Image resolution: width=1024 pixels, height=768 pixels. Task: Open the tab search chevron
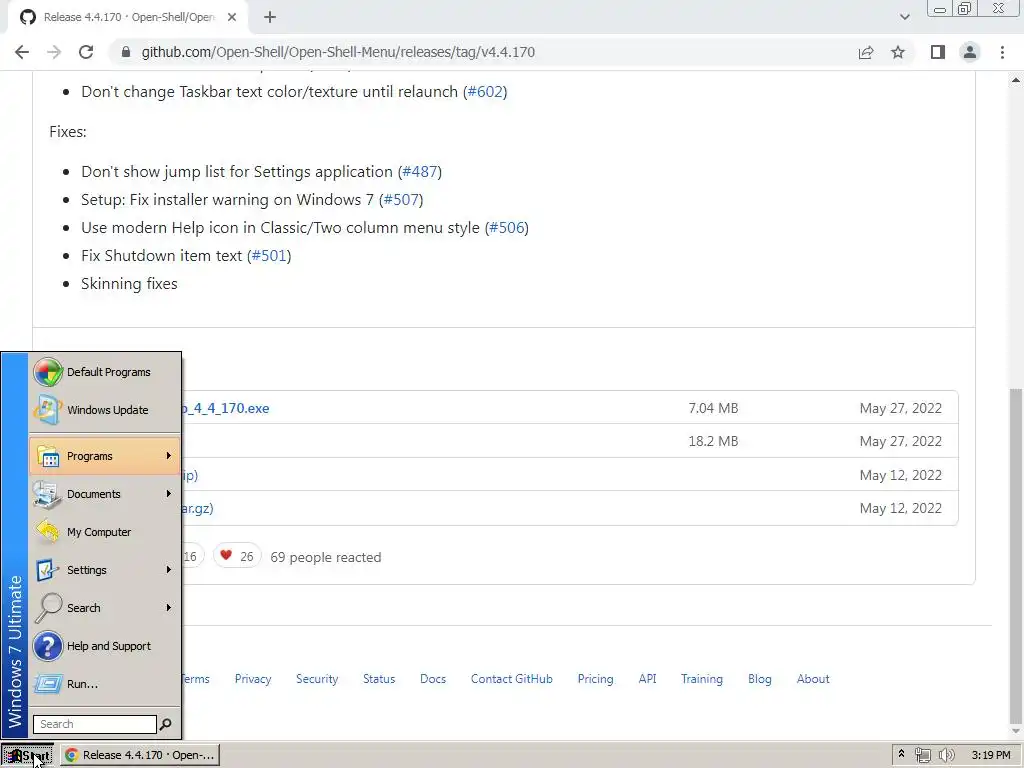point(904,17)
